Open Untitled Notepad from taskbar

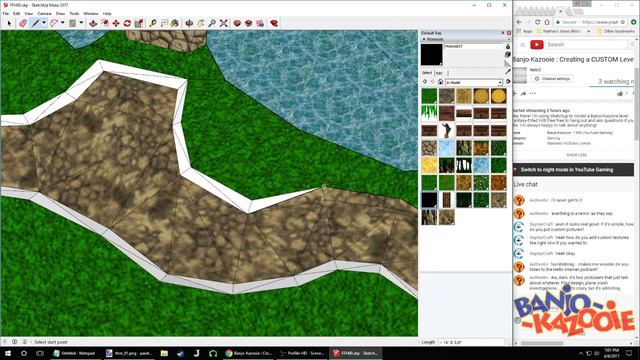coord(75,353)
